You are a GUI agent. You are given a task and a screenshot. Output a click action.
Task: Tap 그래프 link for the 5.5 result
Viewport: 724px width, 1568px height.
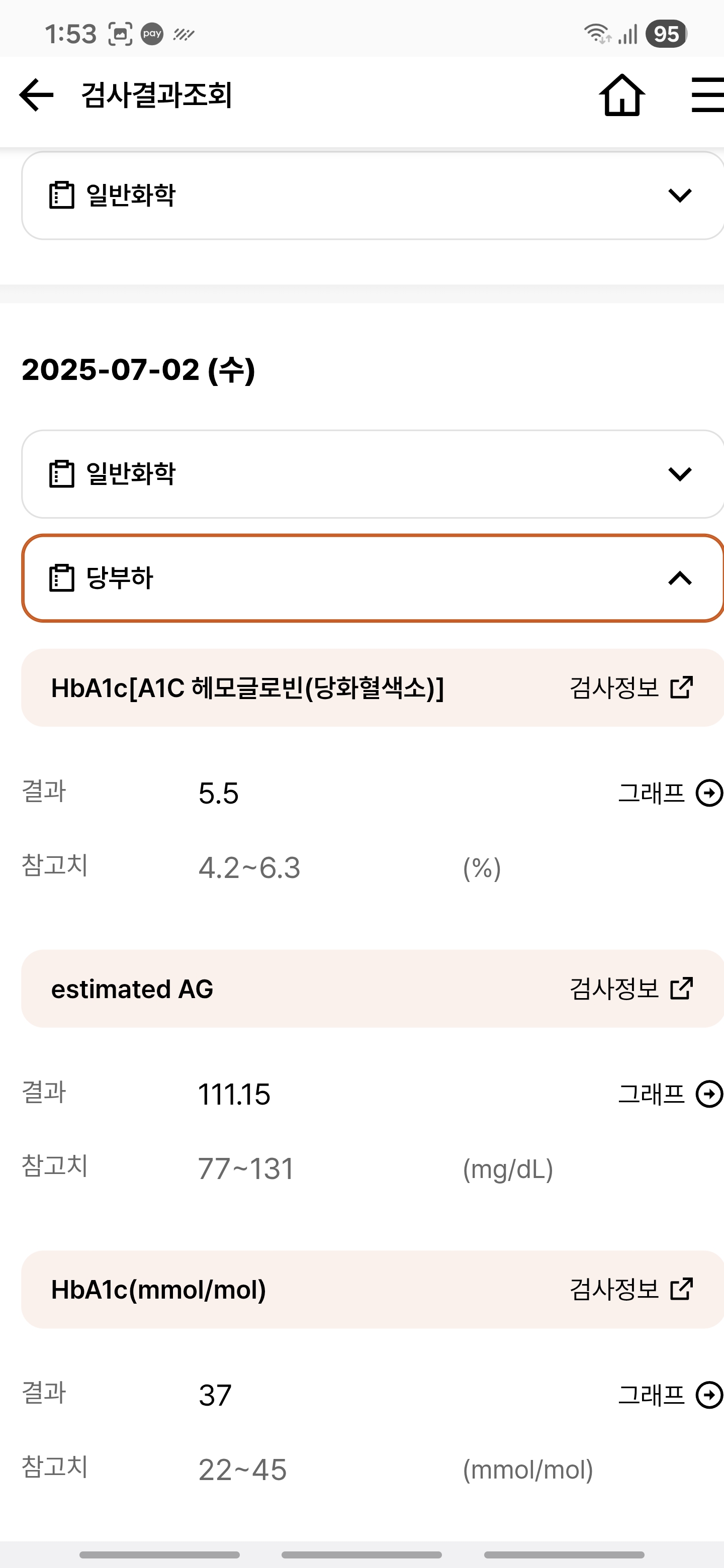[652, 793]
